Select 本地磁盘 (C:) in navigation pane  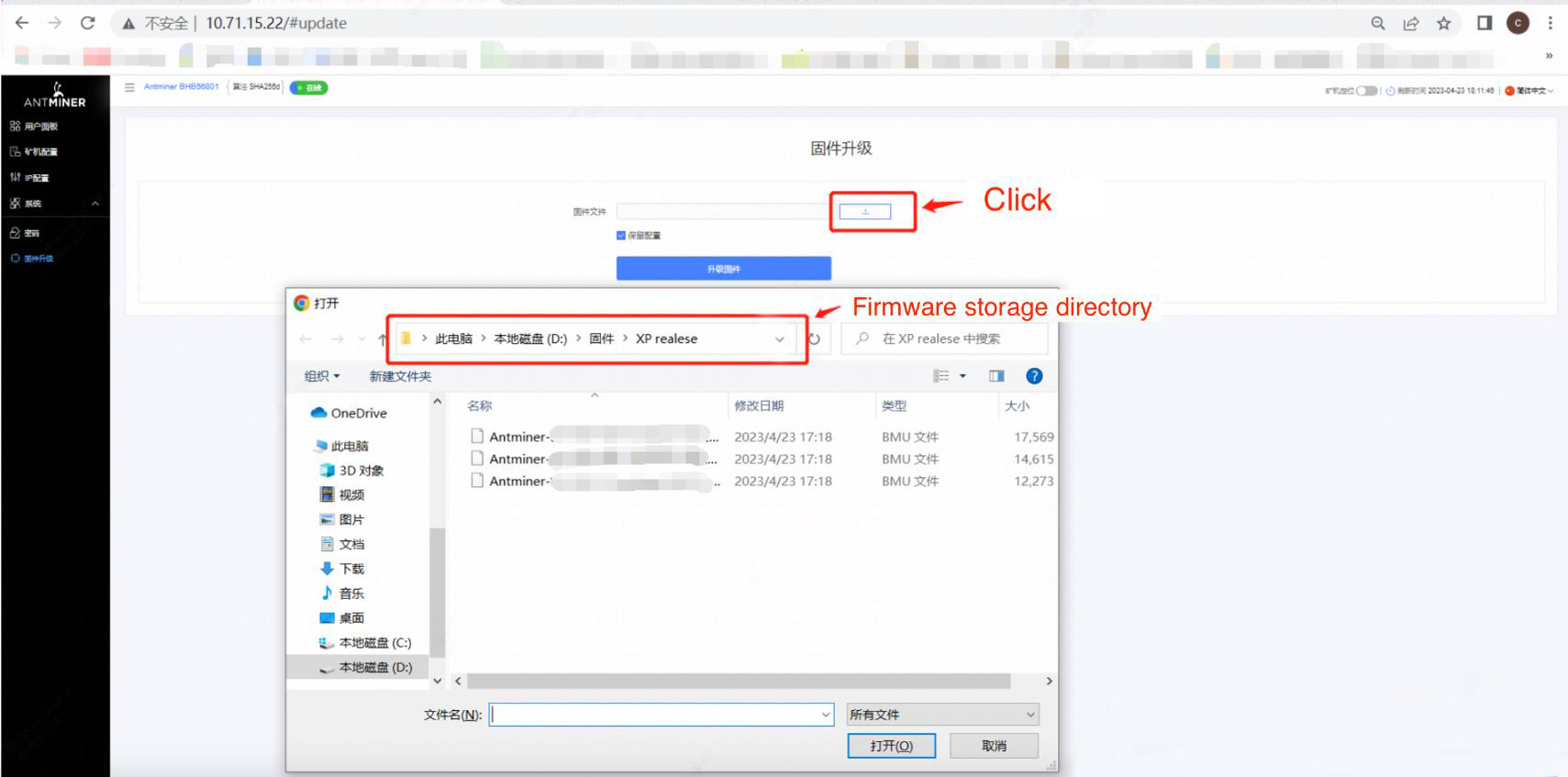tap(365, 643)
